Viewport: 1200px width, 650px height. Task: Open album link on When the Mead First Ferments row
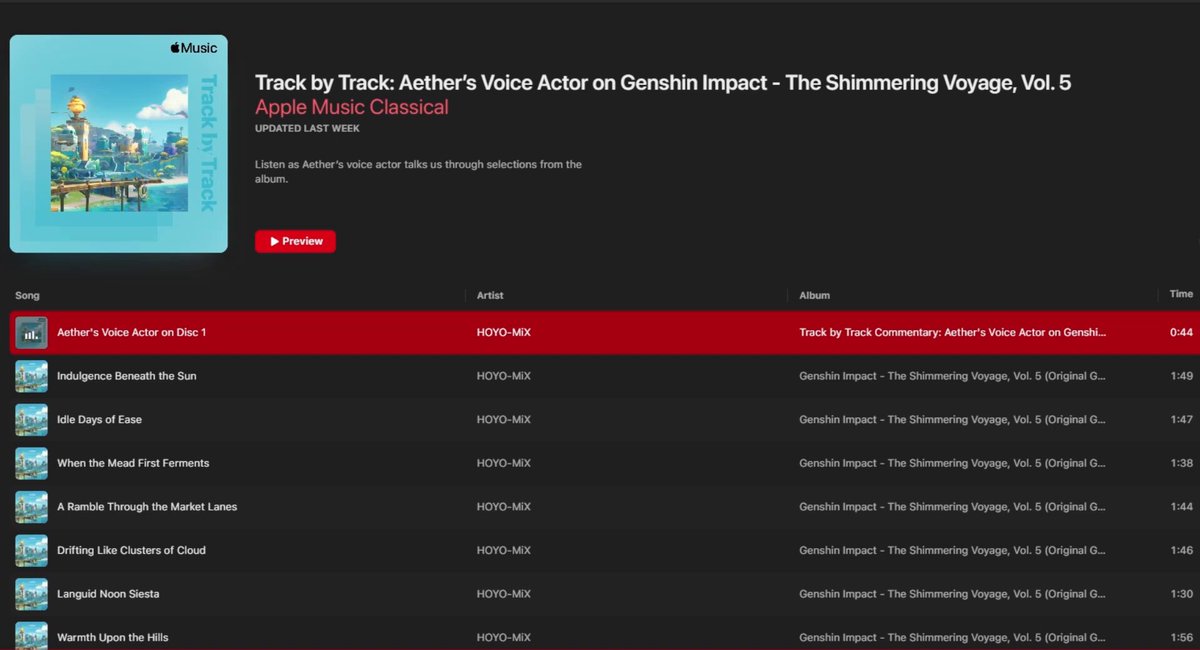[952, 463]
